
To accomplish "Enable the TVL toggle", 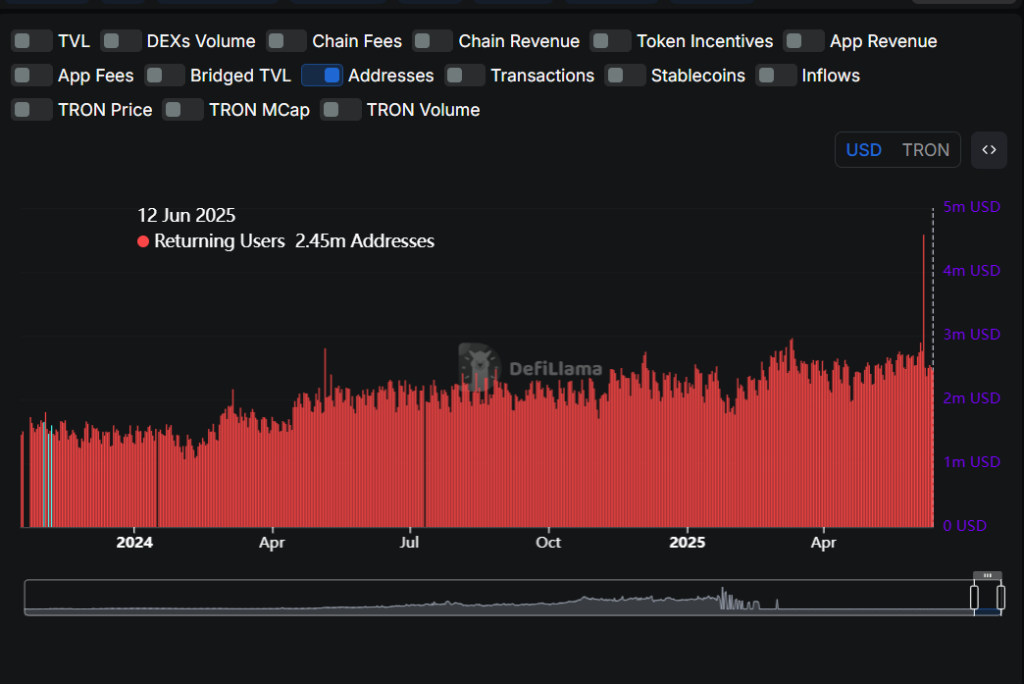I will (x=32, y=41).
